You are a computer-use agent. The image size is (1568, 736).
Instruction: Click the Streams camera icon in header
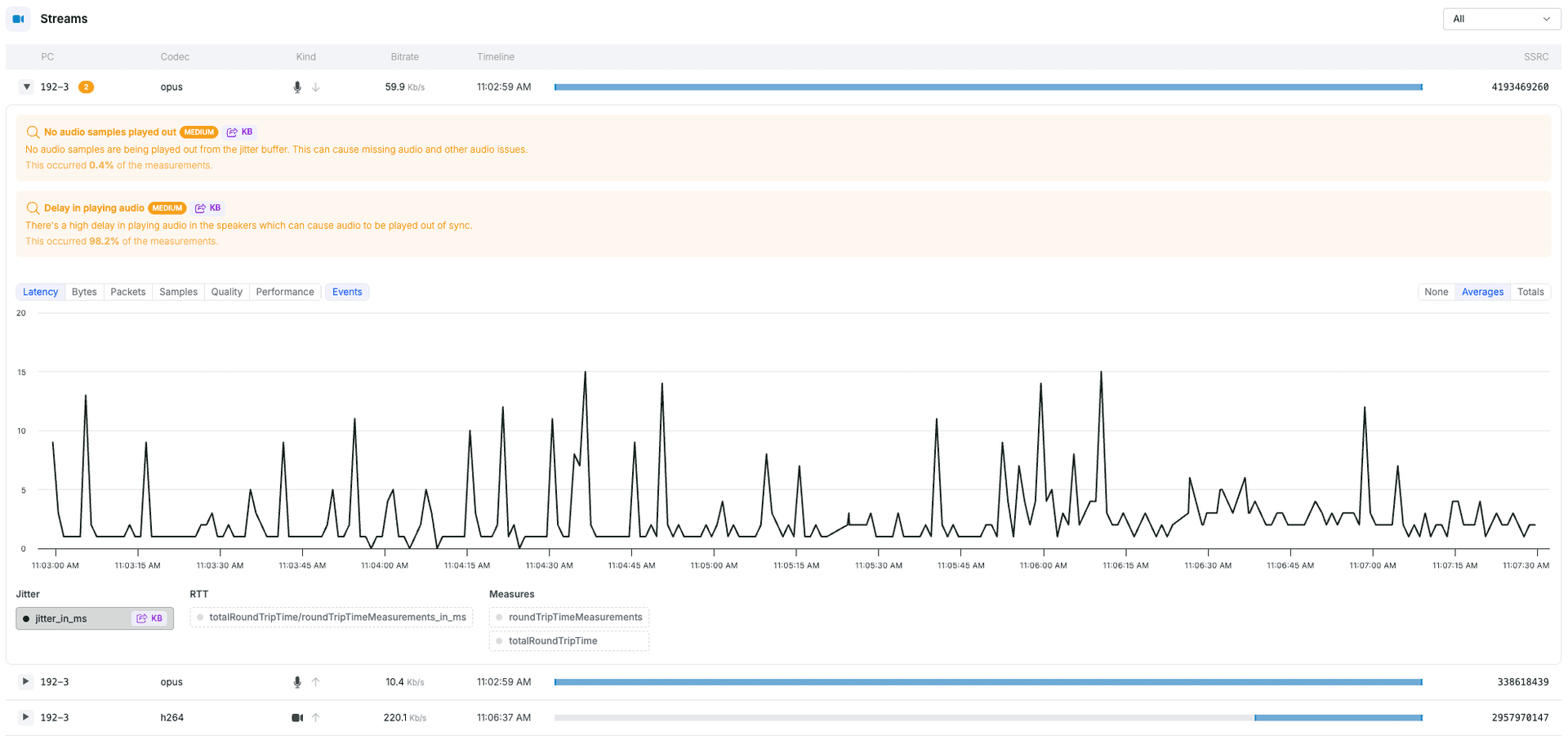(18, 19)
